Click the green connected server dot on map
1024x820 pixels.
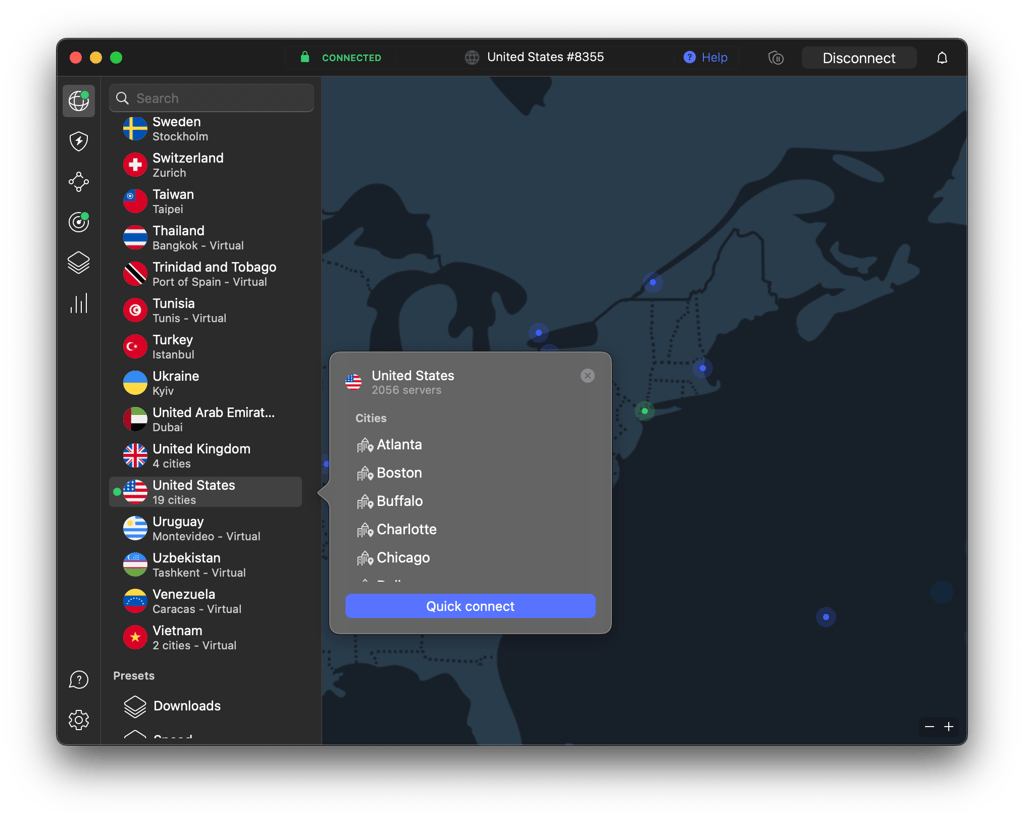pos(645,411)
